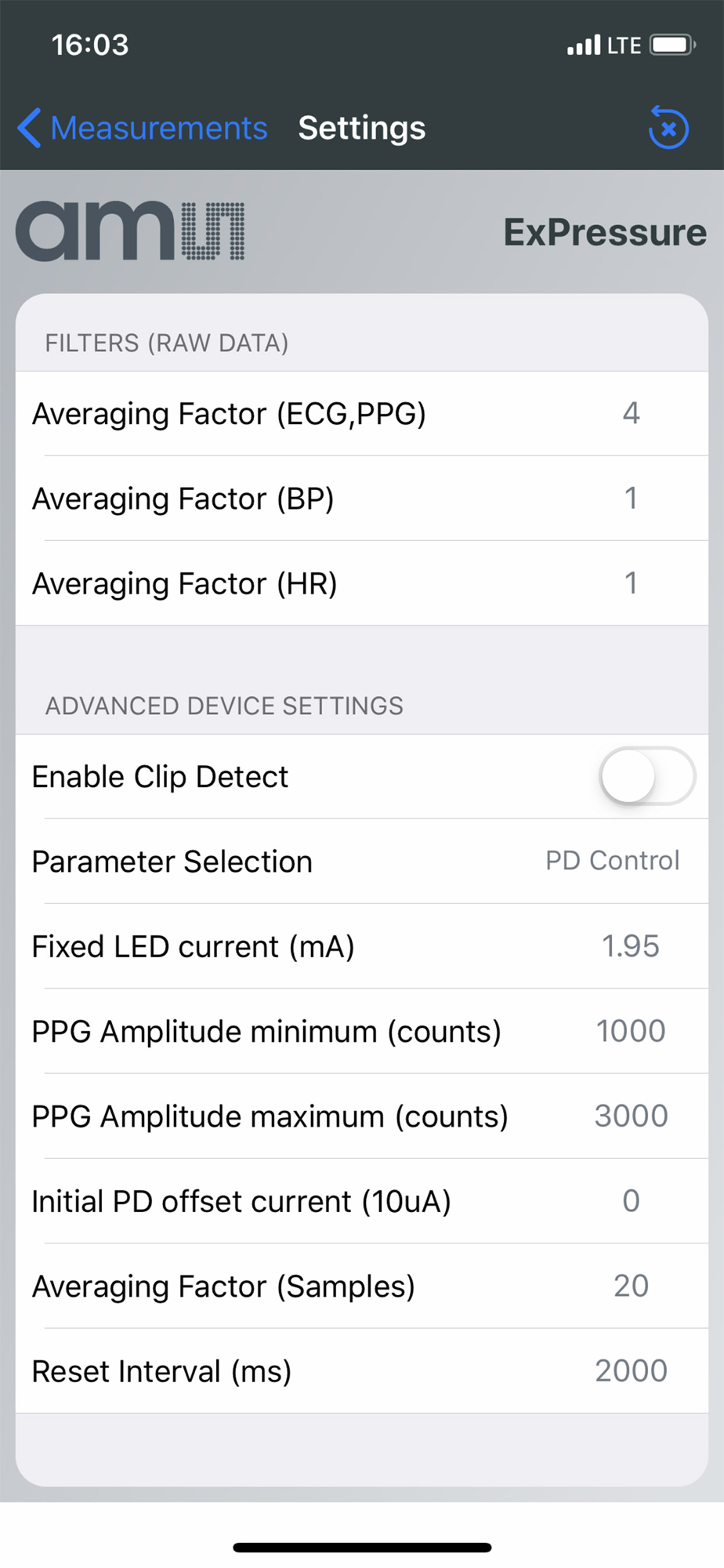Tap the ExPressure app title
Viewport: 724px width, 1568px height.
point(605,232)
